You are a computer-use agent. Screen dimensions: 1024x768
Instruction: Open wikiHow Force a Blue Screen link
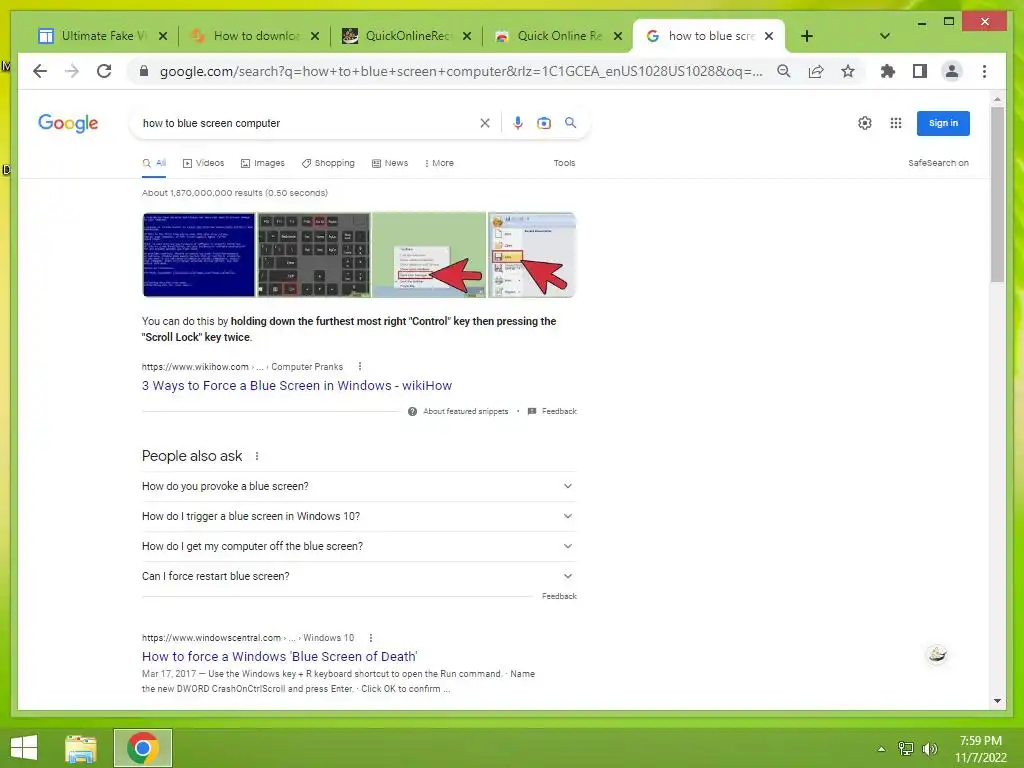(x=296, y=385)
